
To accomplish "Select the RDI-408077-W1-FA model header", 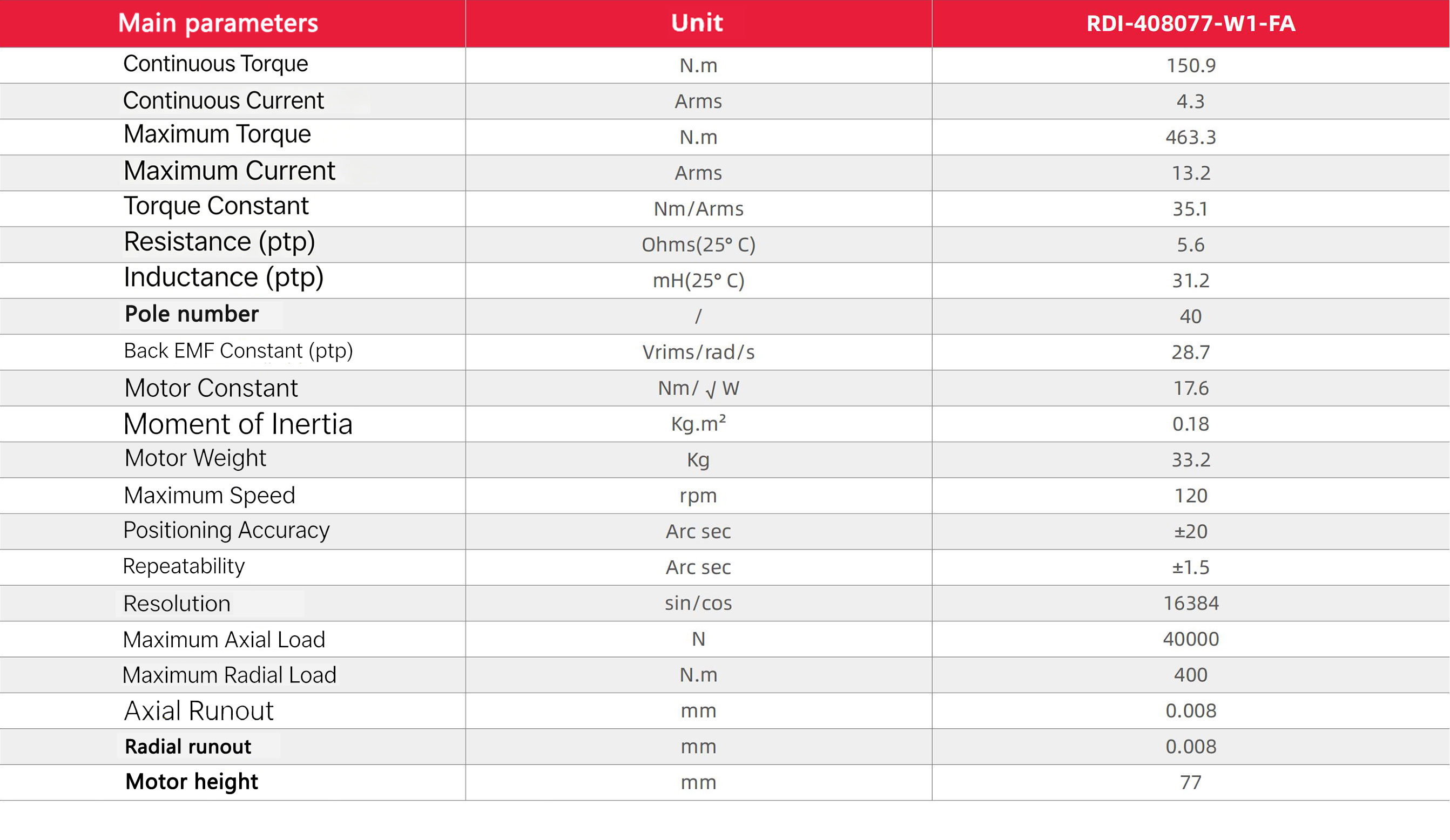I will (x=1190, y=24).
